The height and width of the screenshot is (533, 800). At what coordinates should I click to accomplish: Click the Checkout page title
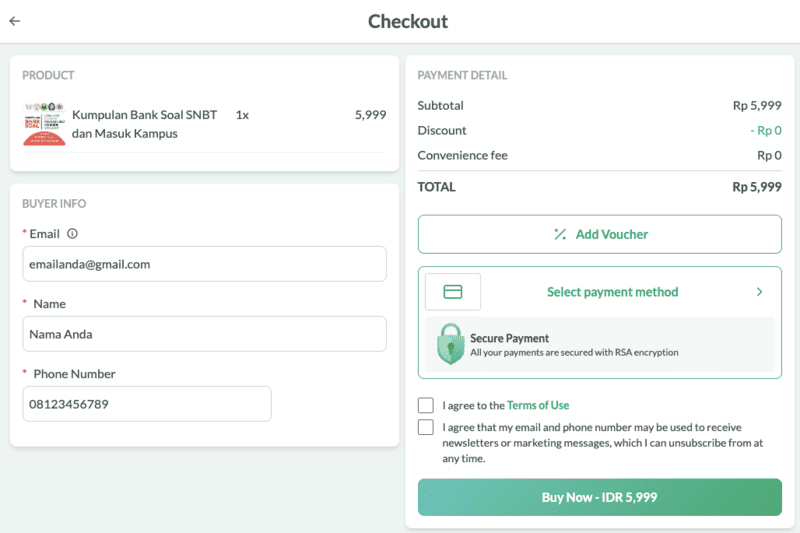pos(408,21)
